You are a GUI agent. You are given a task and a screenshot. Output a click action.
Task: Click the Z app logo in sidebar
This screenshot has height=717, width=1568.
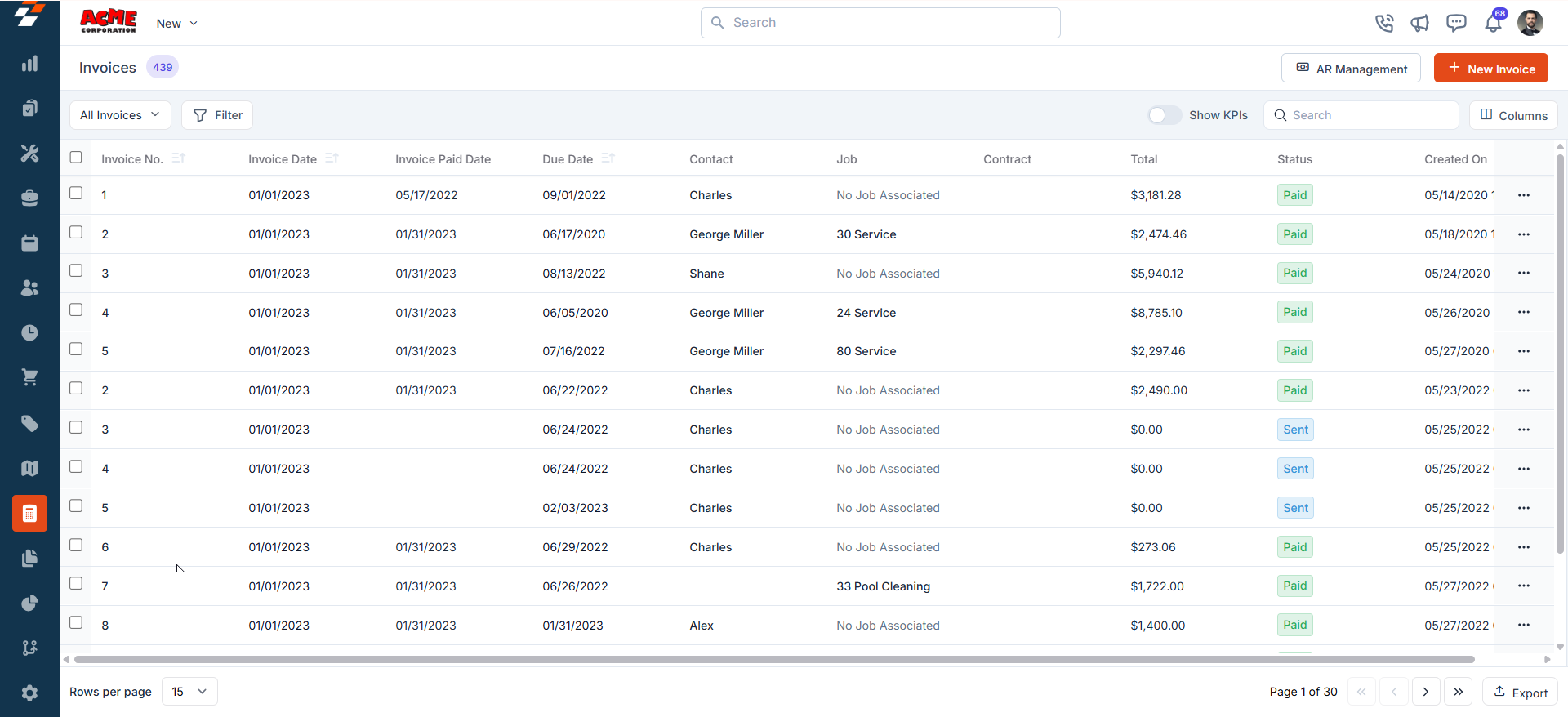pos(29,15)
